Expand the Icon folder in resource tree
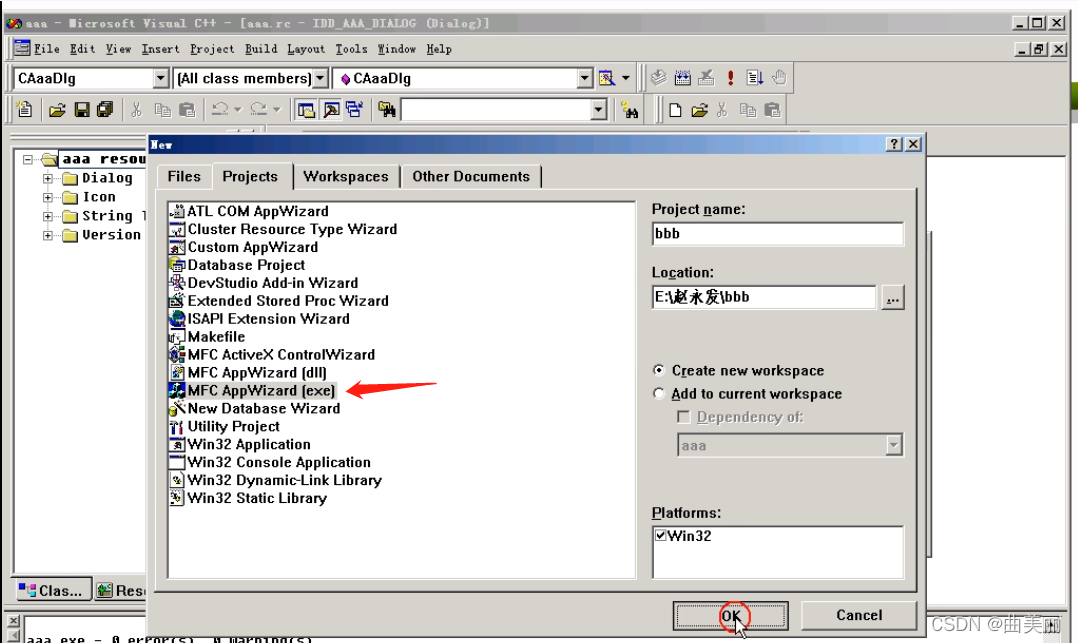 coord(47,197)
